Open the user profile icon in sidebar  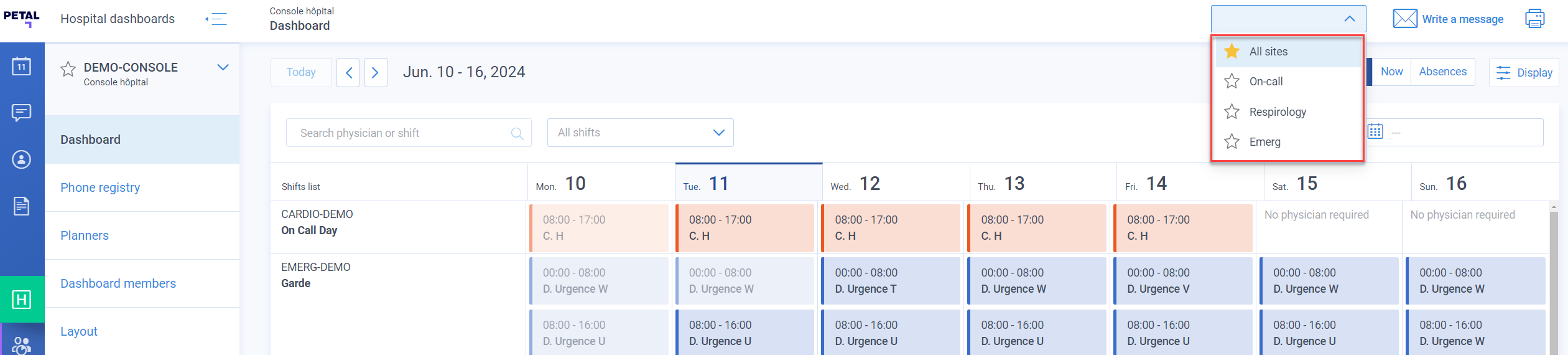click(22, 159)
